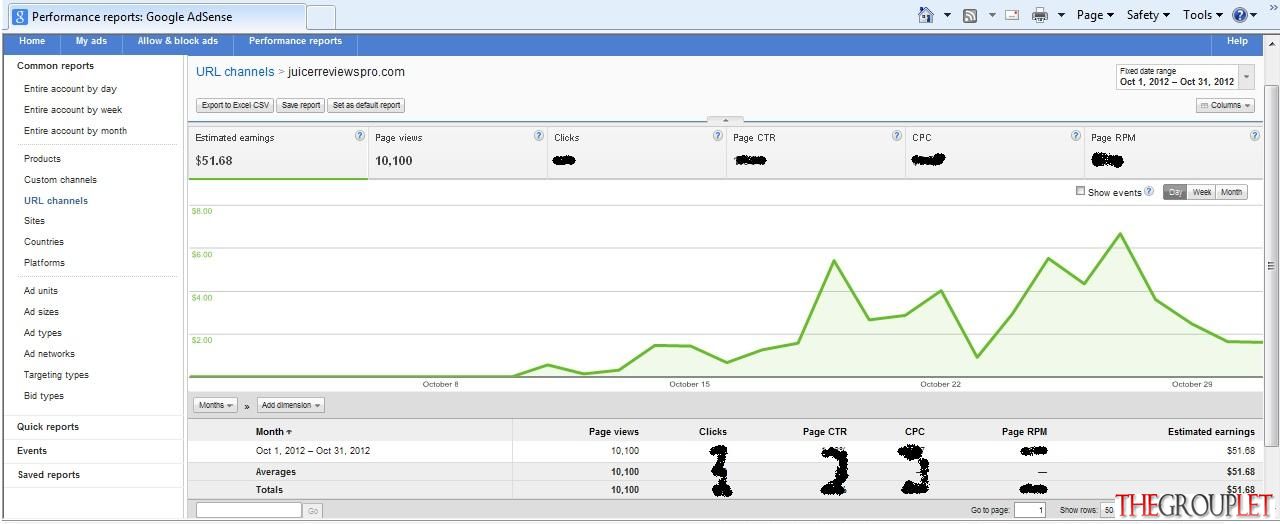Expand the Quick reports section

(x=48, y=427)
